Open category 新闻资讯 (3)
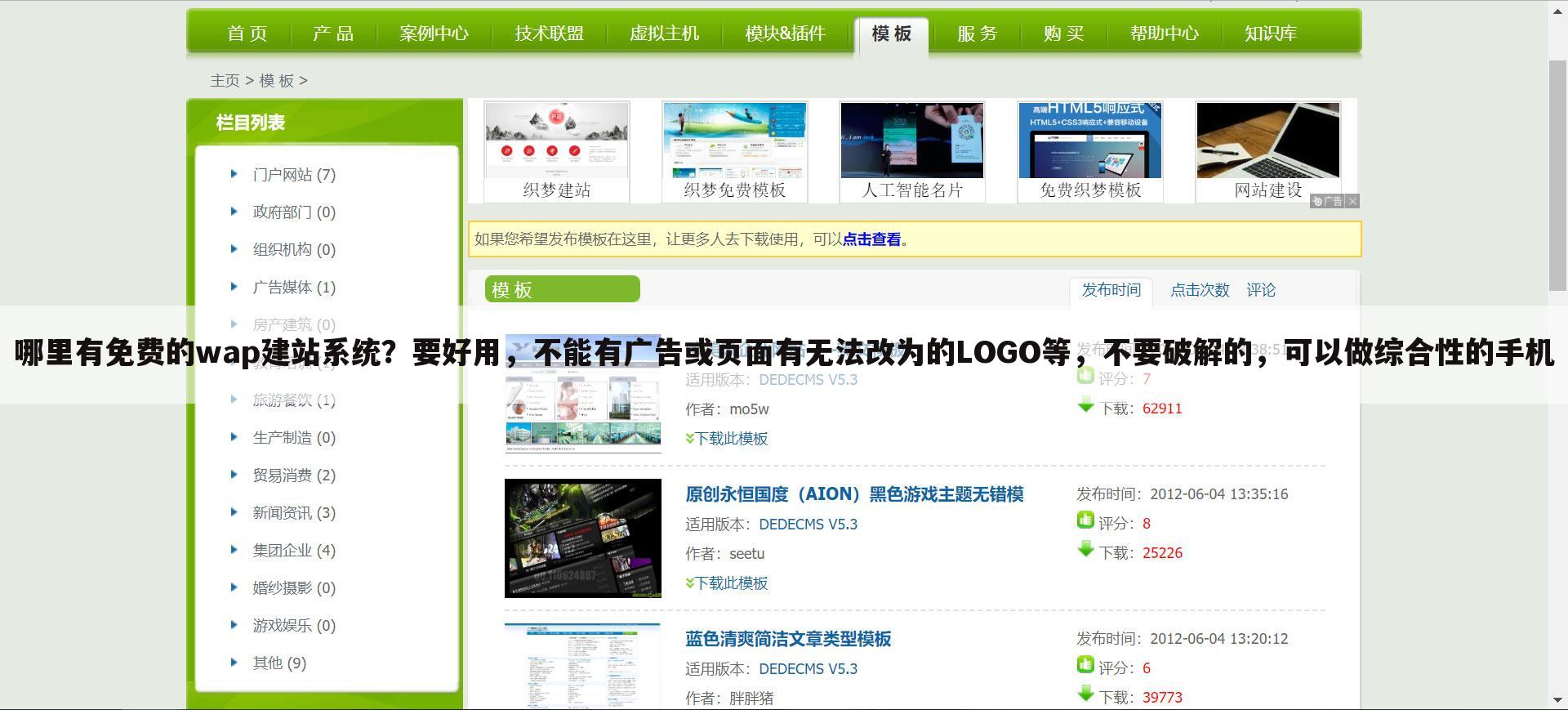 point(294,513)
